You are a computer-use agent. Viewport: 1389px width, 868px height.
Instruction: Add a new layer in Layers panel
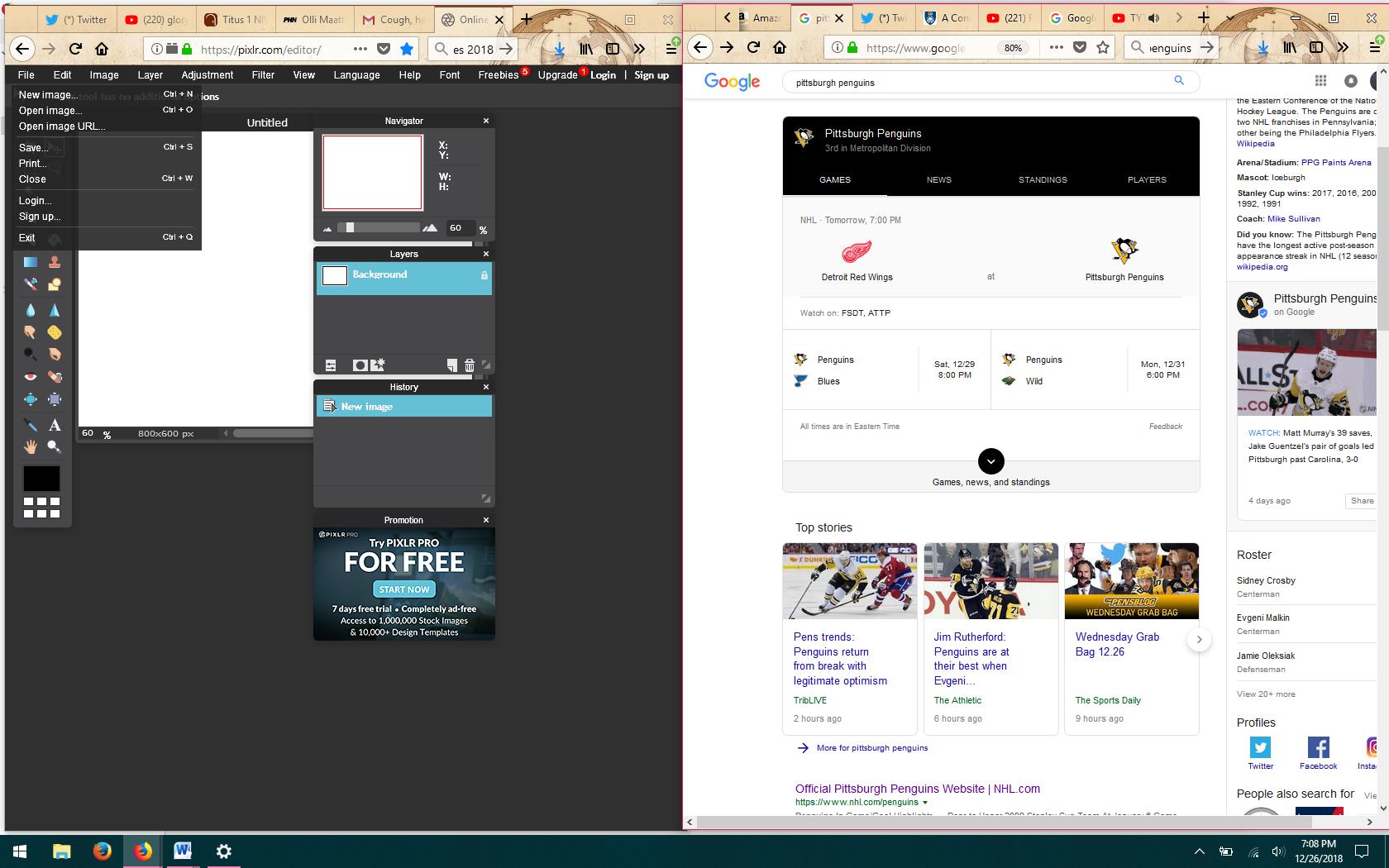[451, 365]
